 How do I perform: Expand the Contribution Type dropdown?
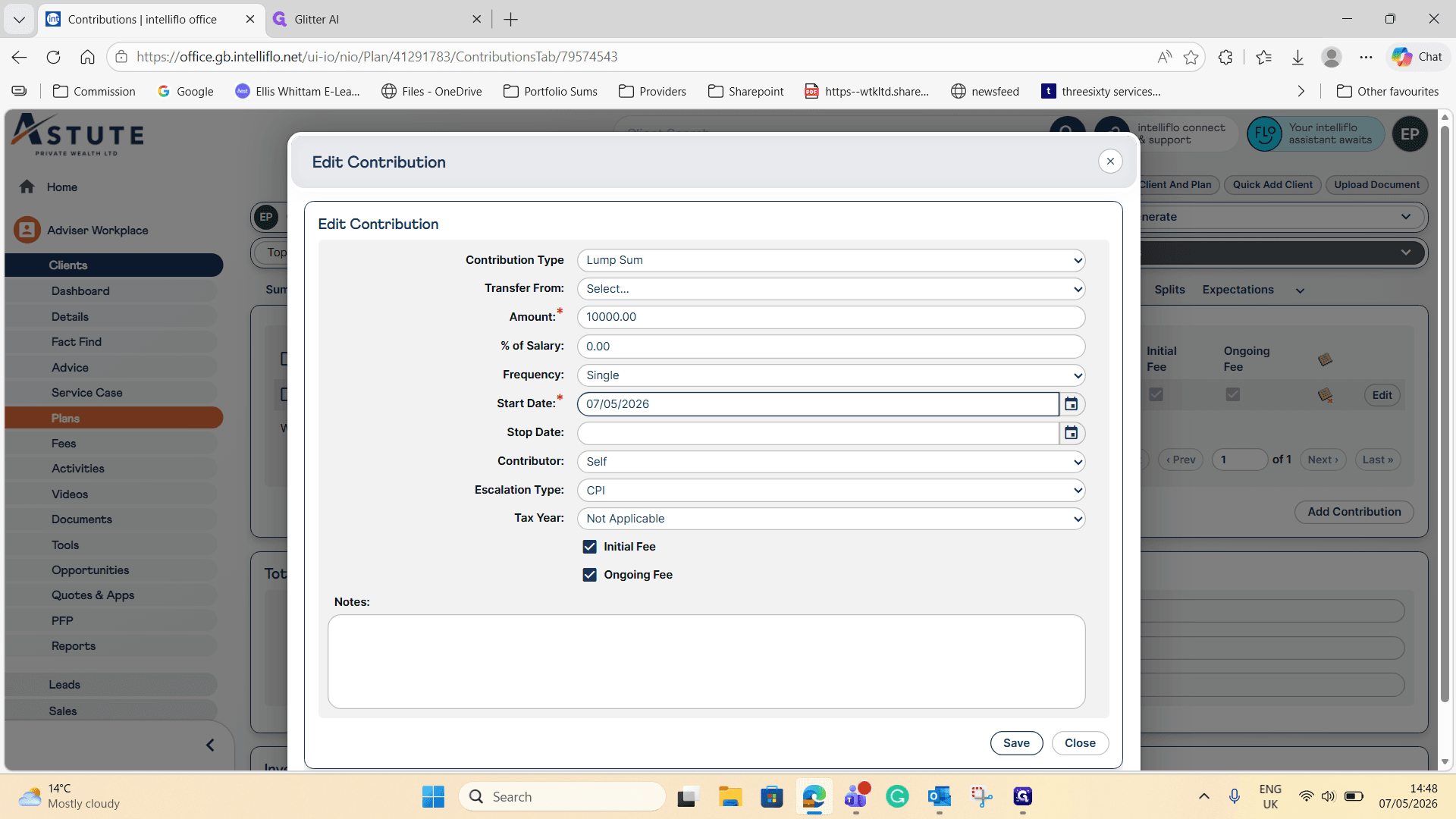click(x=831, y=260)
